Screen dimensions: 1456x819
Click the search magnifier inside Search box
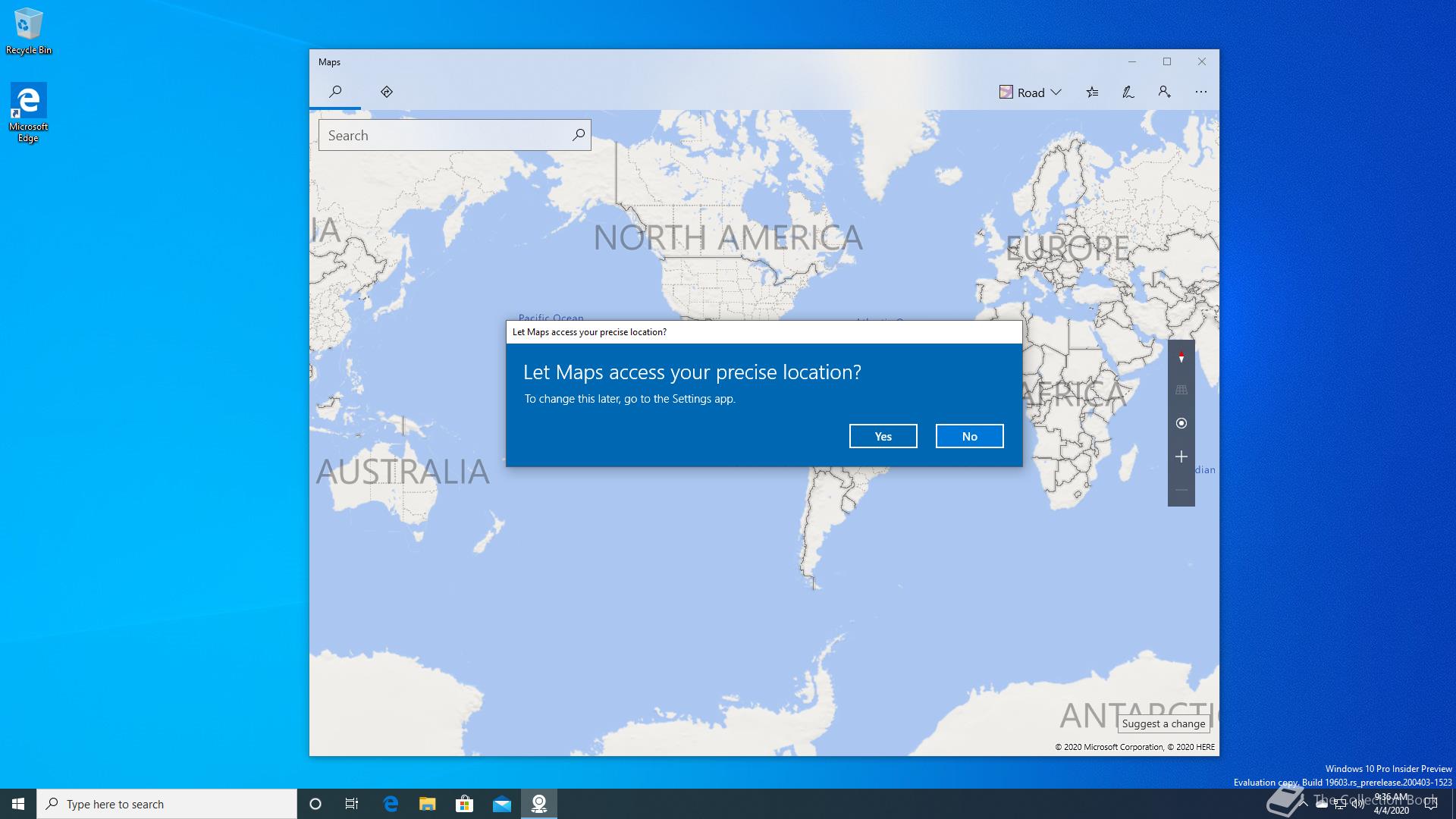(x=579, y=135)
